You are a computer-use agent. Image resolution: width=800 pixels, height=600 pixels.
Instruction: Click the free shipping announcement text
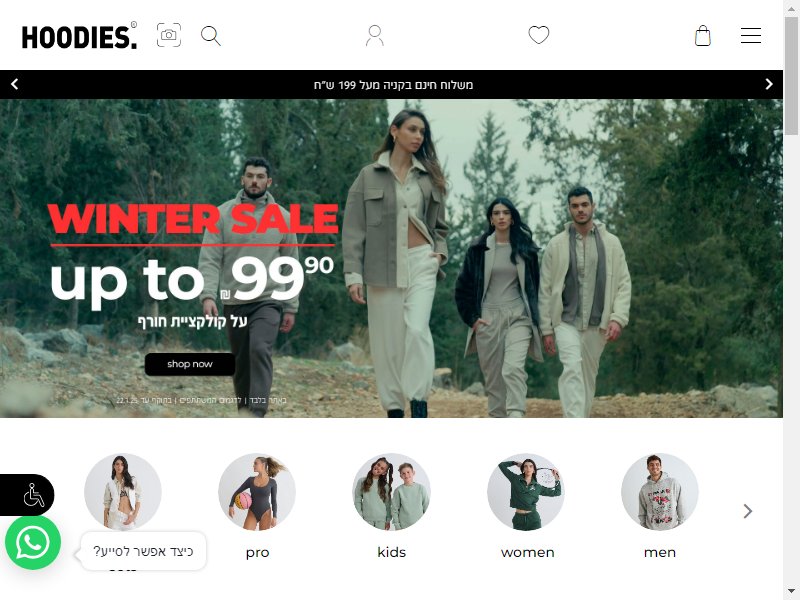[x=393, y=85]
